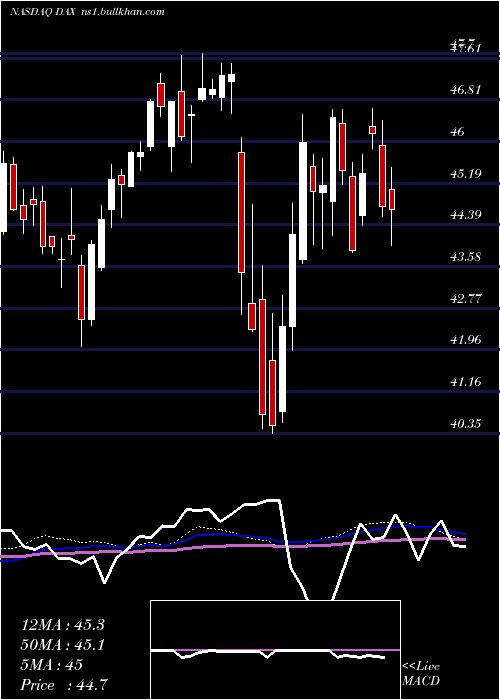Click the 50MA : 45.1 value
The height and width of the screenshot is (700, 500).
pos(63,645)
